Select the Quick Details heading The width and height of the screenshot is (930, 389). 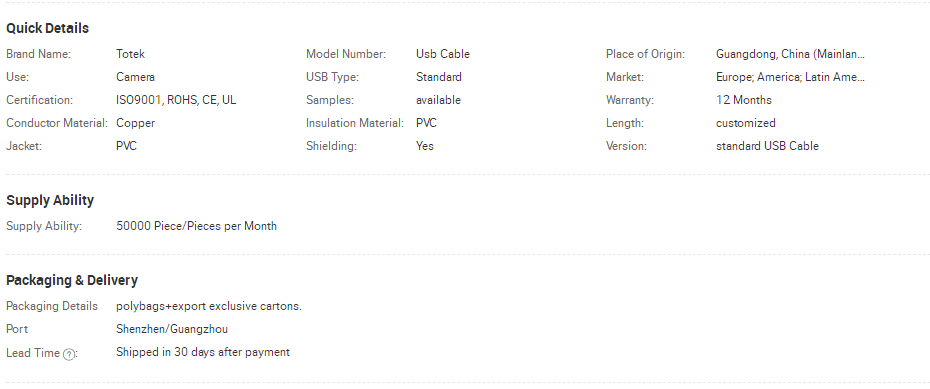[x=47, y=28]
